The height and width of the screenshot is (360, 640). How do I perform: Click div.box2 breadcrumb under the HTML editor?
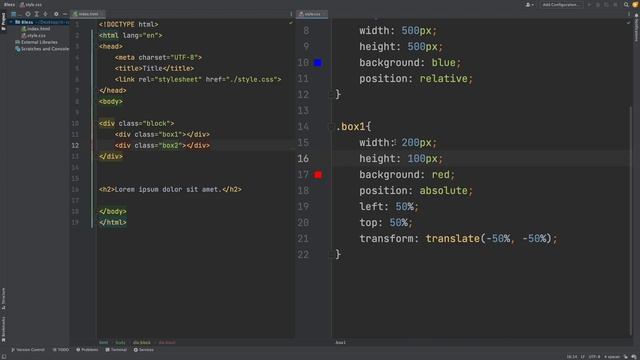point(167,342)
